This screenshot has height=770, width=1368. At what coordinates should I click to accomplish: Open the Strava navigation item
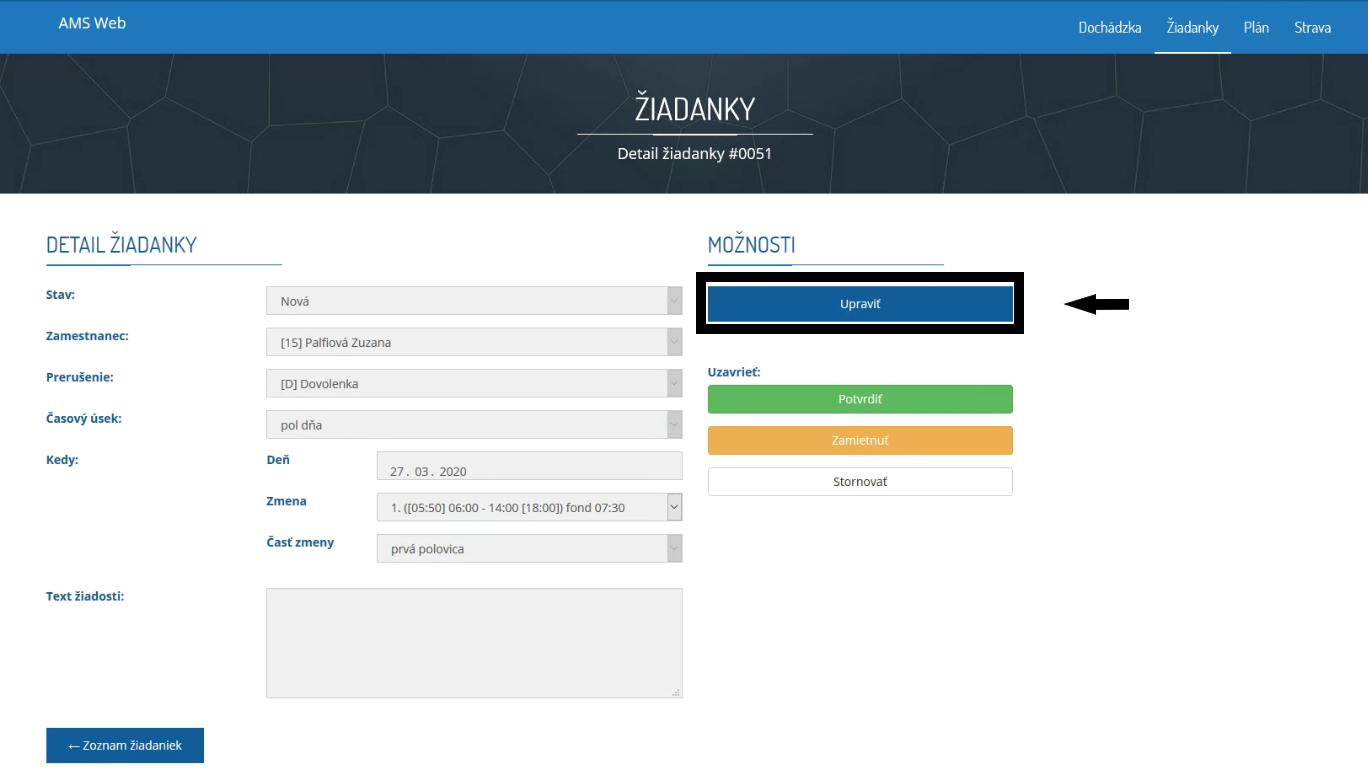coord(1312,27)
